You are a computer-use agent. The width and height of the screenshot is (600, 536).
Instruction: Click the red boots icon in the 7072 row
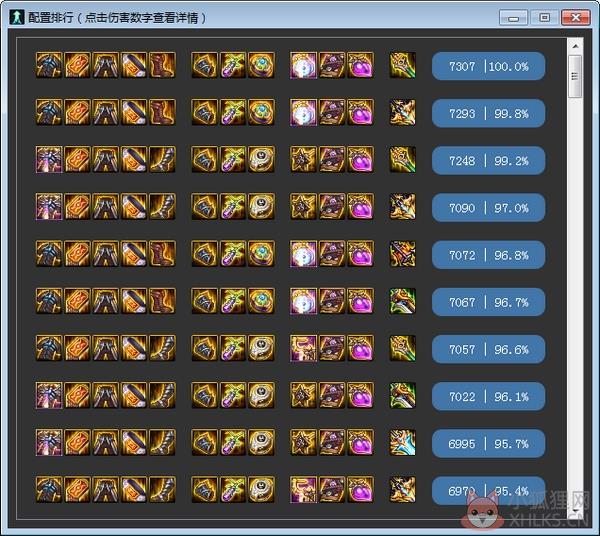[162, 254]
